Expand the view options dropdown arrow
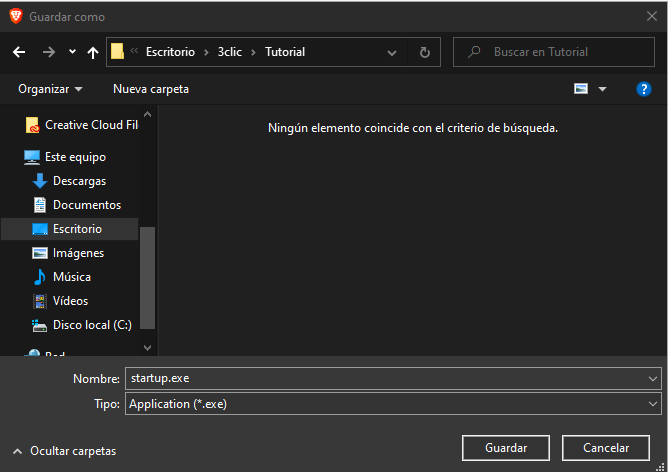 [x=602, y=89]
